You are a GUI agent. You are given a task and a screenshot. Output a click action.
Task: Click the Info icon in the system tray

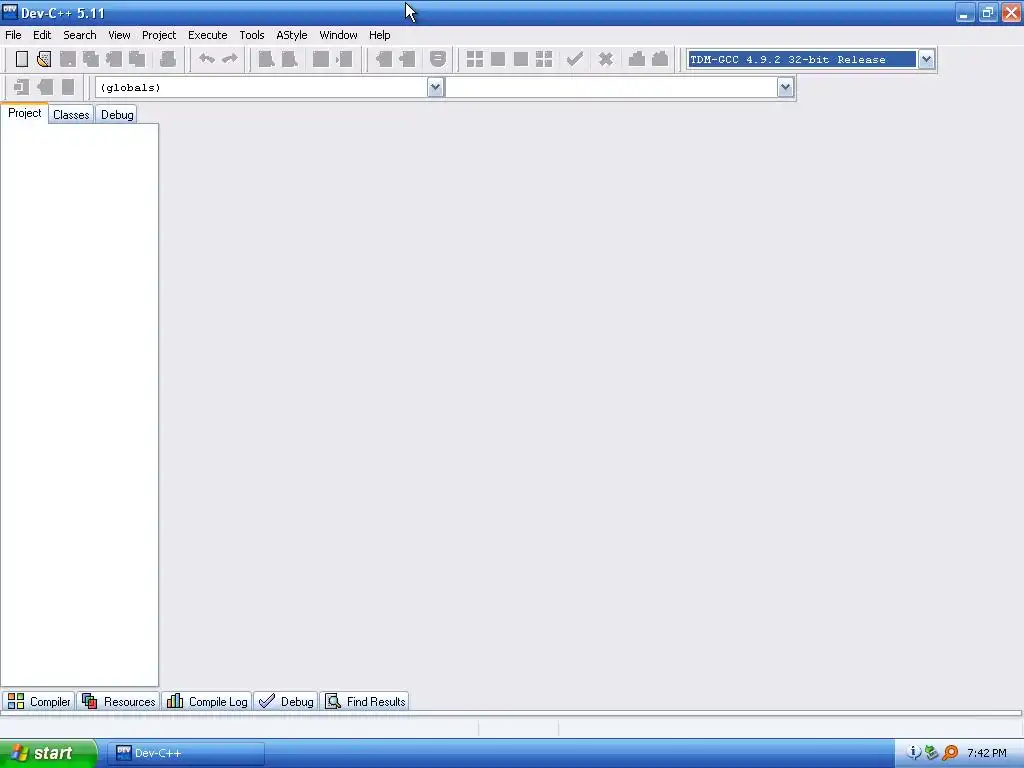point(914,753)
